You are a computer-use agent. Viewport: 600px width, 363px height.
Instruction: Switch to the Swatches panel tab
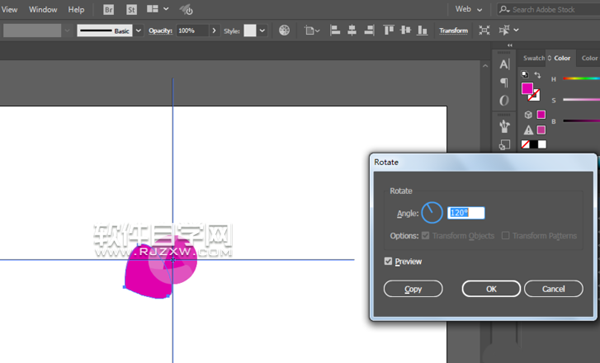[533, 58]
